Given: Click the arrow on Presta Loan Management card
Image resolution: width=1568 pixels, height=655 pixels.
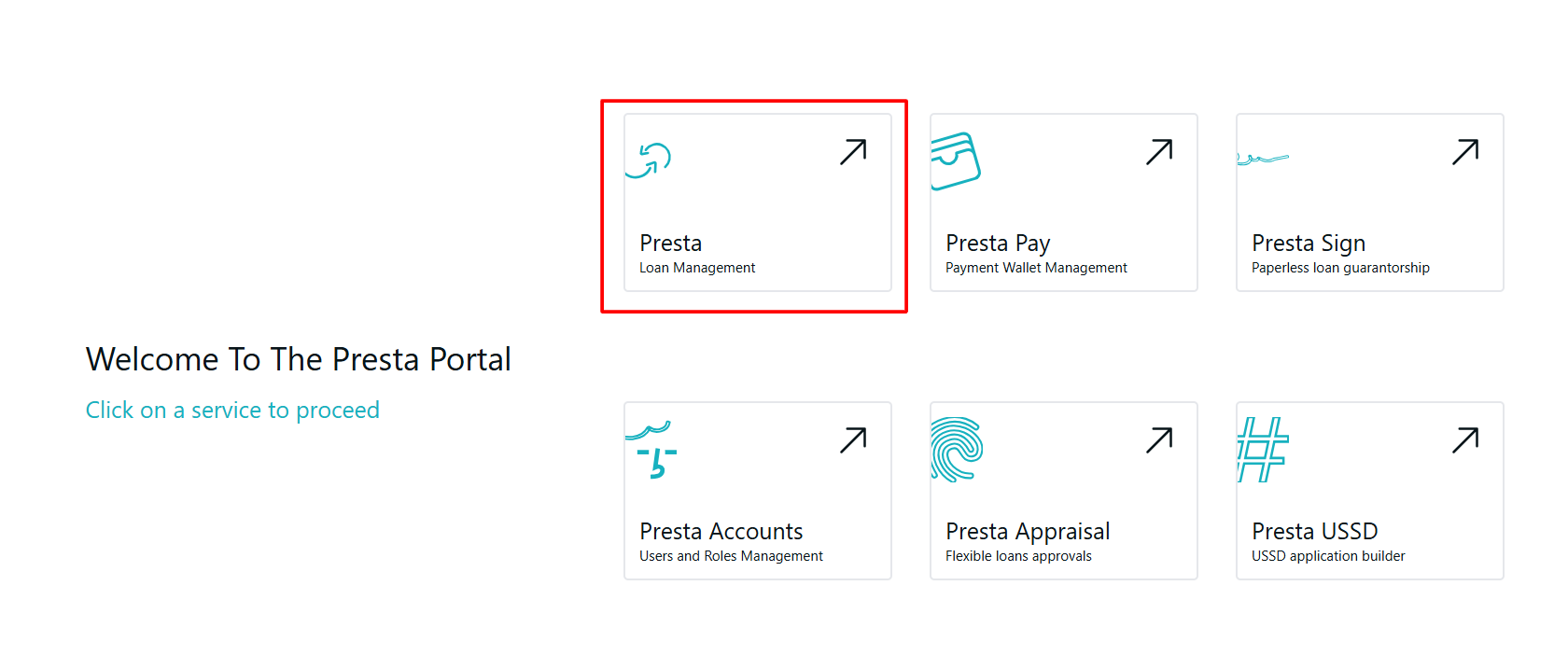Looking at the screenshot, I should coord(853,152).
